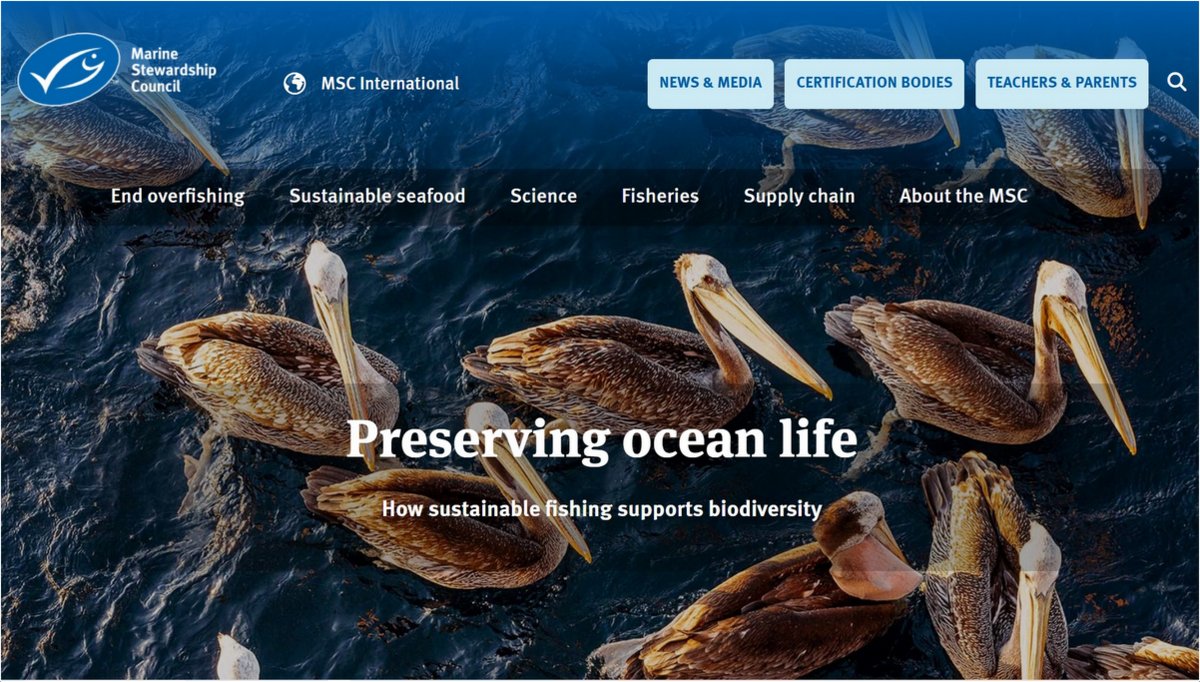The image size is (1200, 682).
Task: Select the Science navigation item
Action: coord(543,196)
